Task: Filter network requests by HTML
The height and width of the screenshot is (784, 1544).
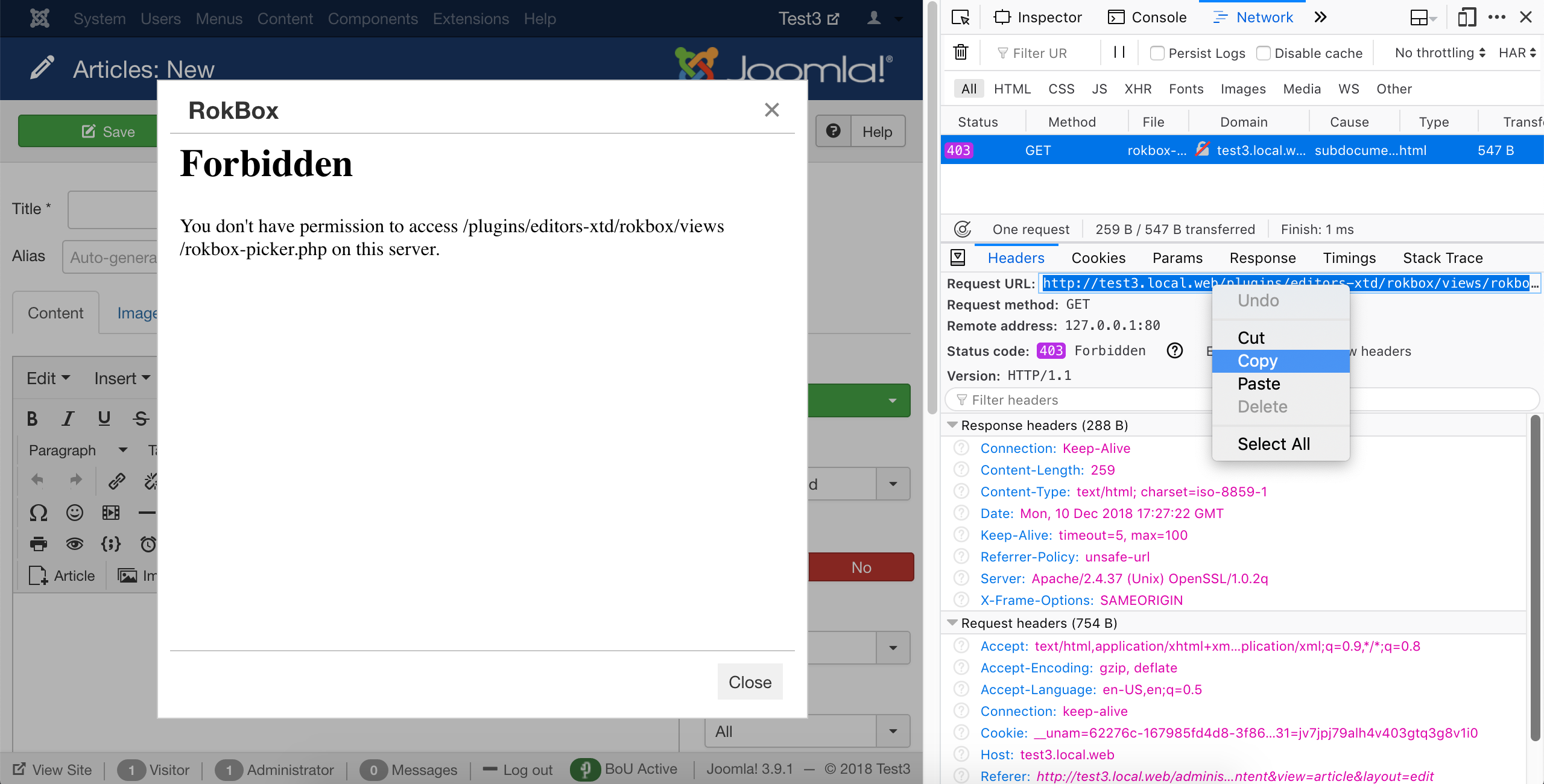Action: point(1013,89)
